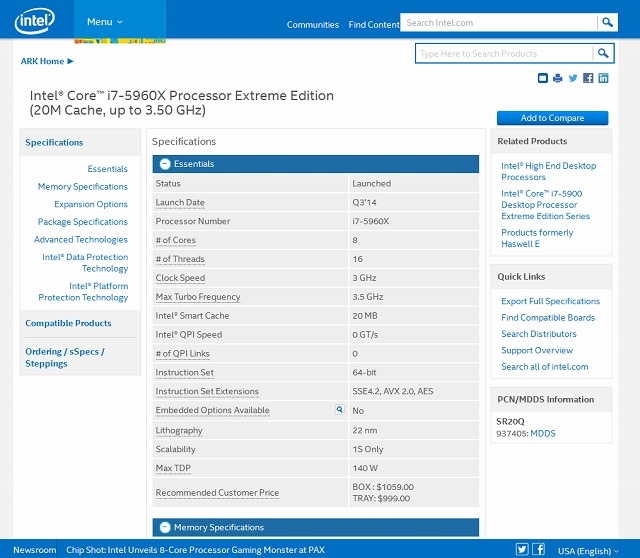Jump to Expansion Options section
The width and height of the screenshot is (640, 558).
click(91, 204)
